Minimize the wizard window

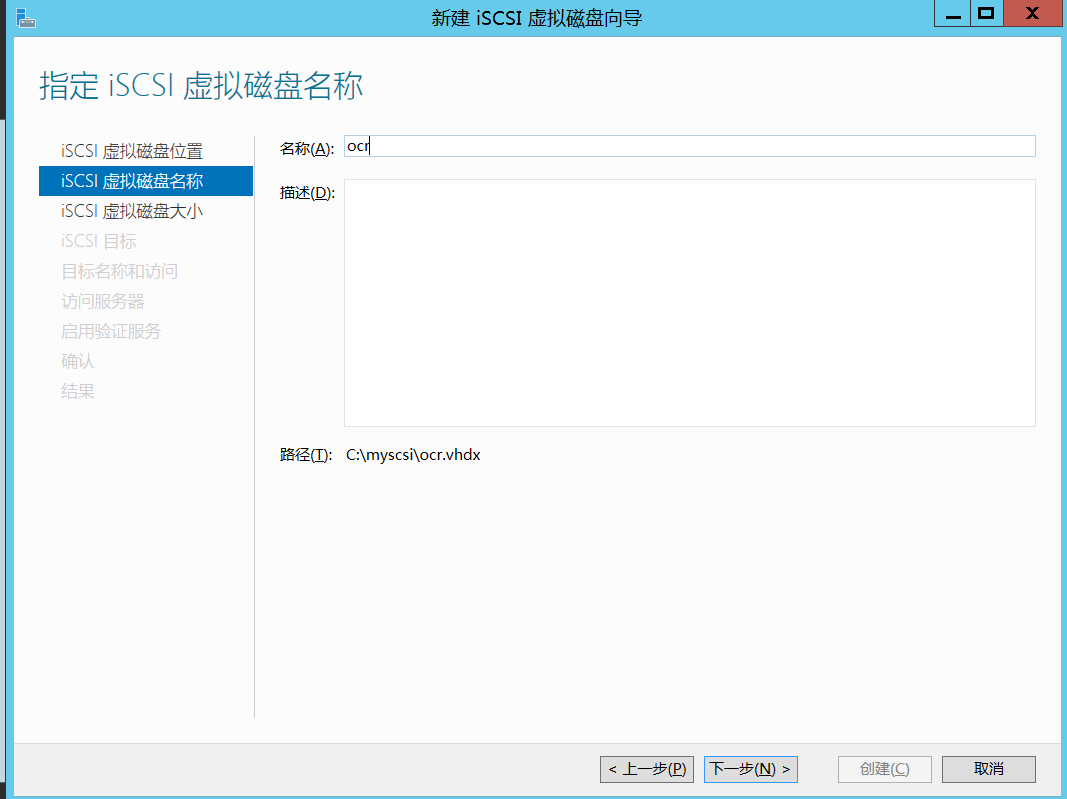[953, 14]
